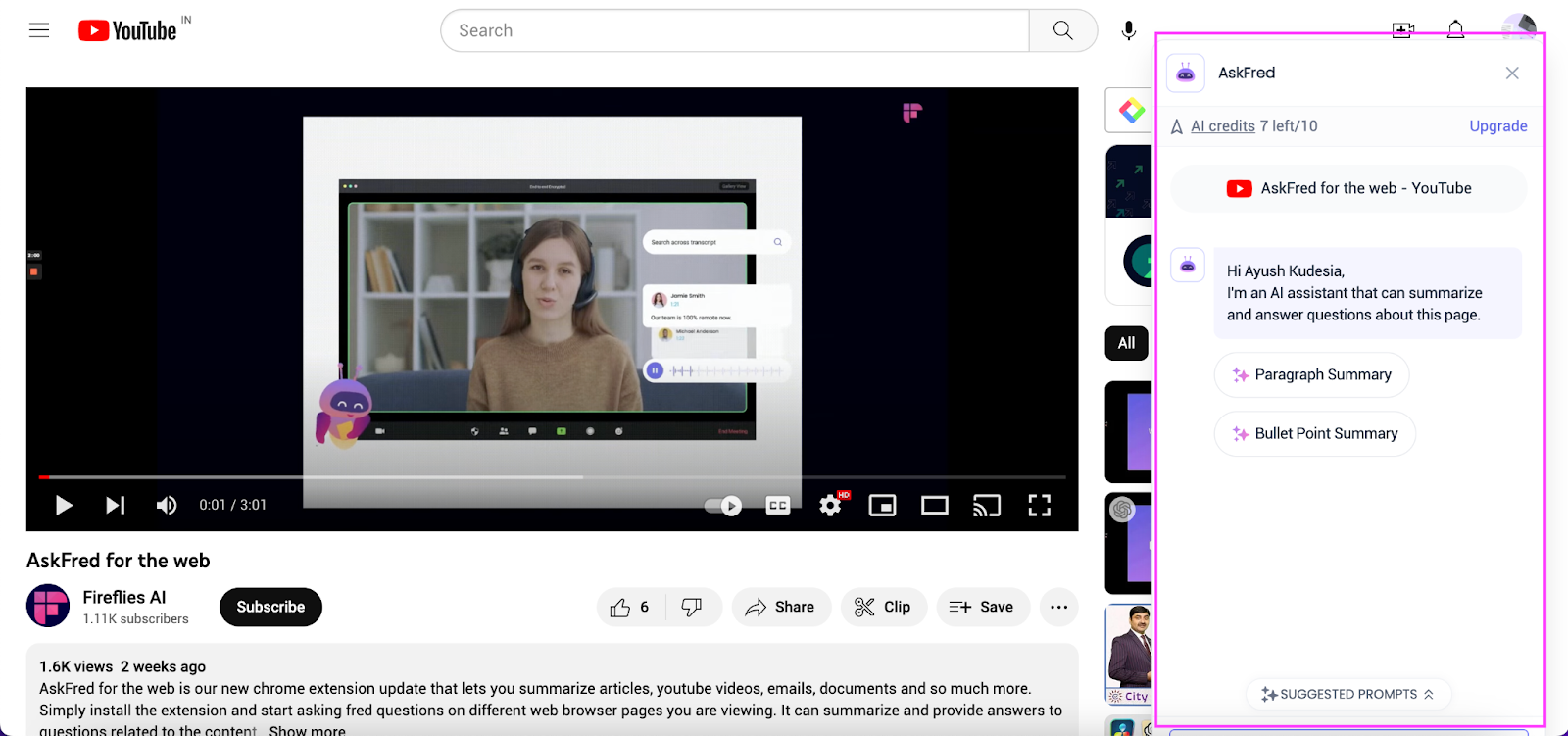1568x736 pixels.
Task: Click the 1.11K subscribers text
Action: 136,619
